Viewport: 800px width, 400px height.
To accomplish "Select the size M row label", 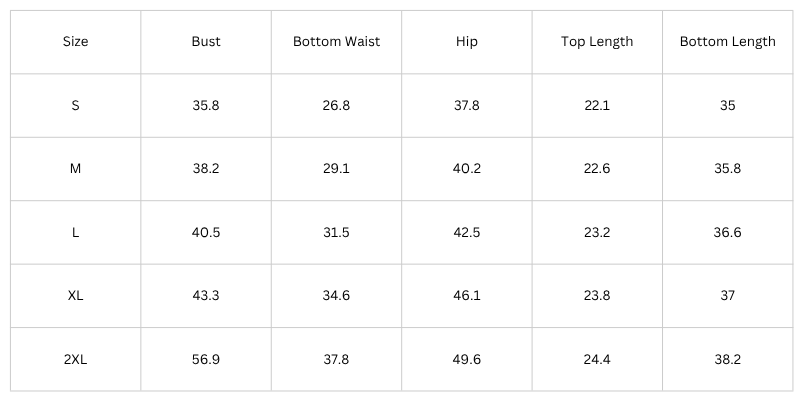I will click(76, 168).
